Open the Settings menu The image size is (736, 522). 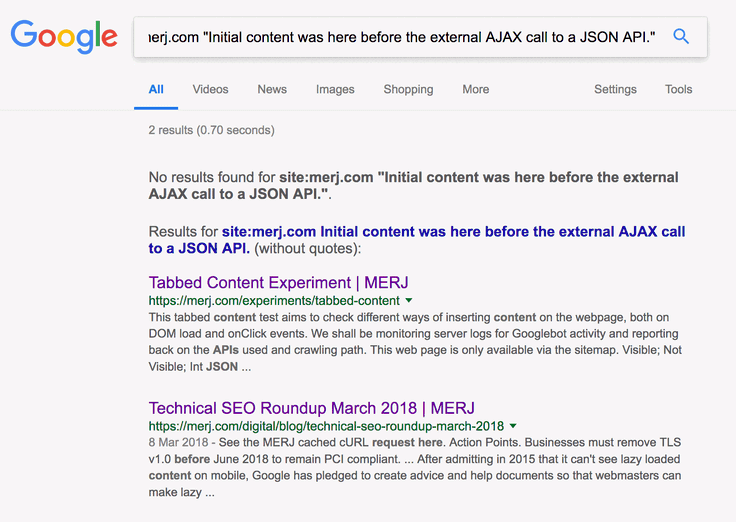point(615,89)
